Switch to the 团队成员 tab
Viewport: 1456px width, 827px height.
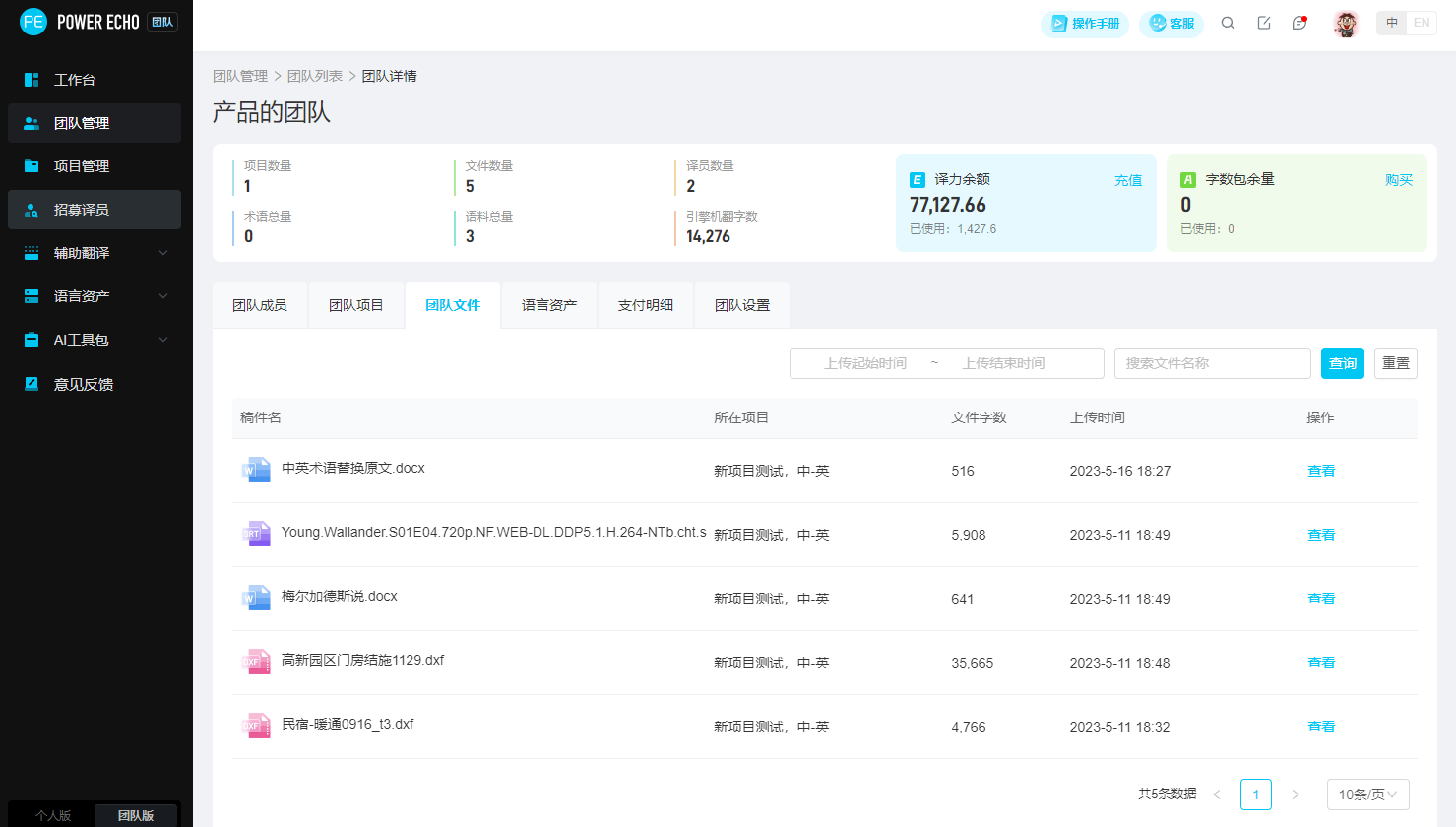(260, 305)
